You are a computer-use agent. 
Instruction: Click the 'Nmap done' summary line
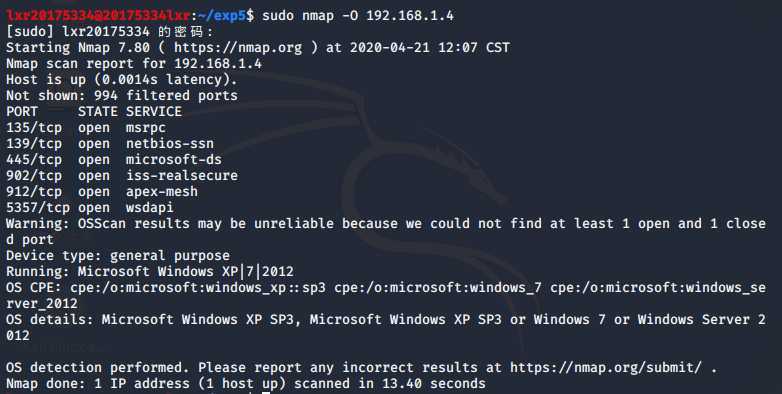[x=245, y=384]
